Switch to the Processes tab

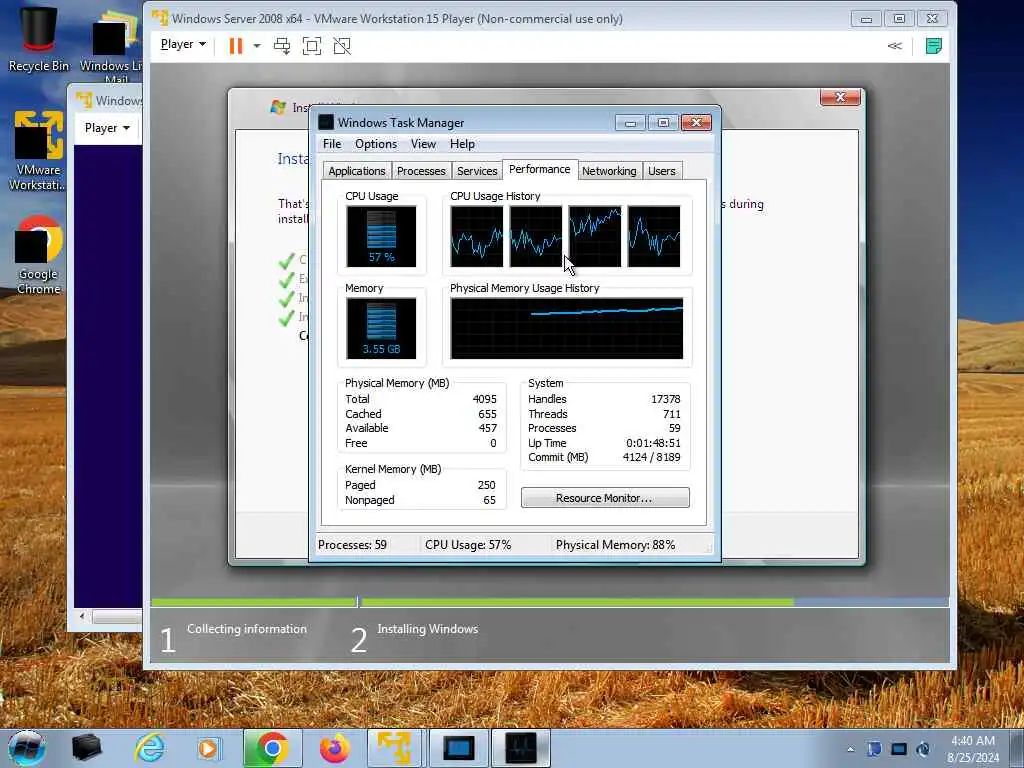(421, 170)
